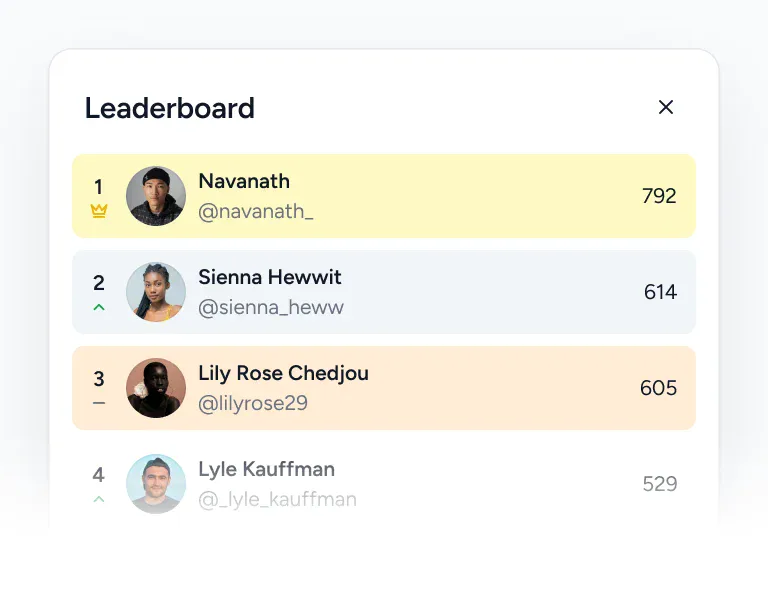Close the Leaderboard panel with the X
The height and width of the screenshot is (600, 768).
(x=666, y=107)
